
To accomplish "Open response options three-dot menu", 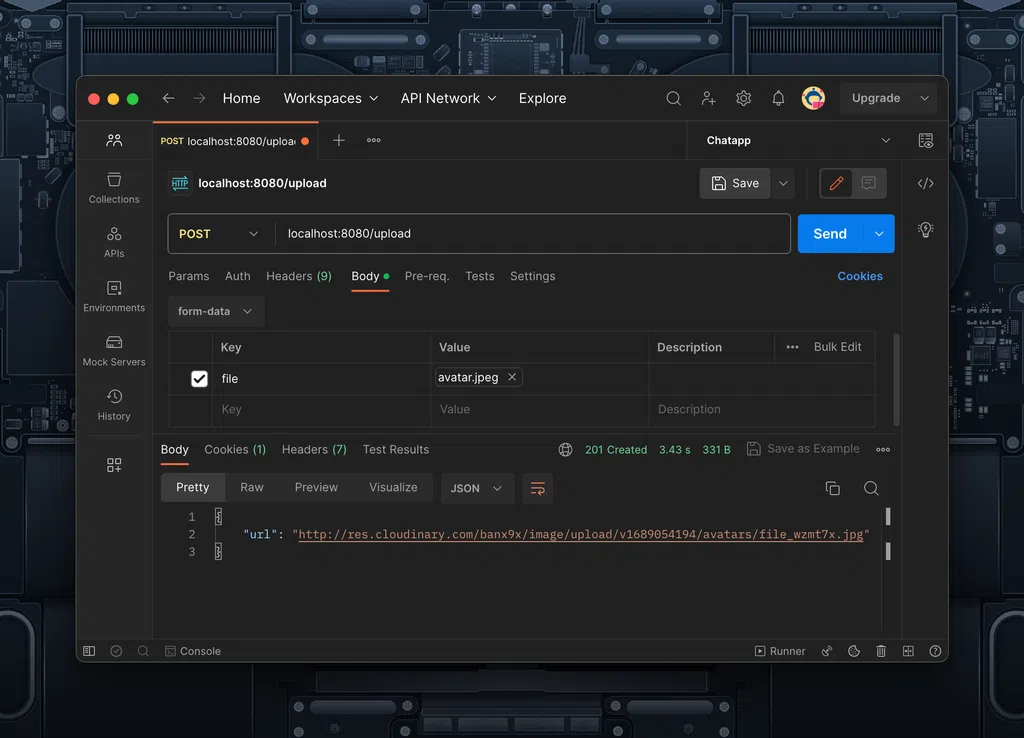I will [x=883, y=449].
